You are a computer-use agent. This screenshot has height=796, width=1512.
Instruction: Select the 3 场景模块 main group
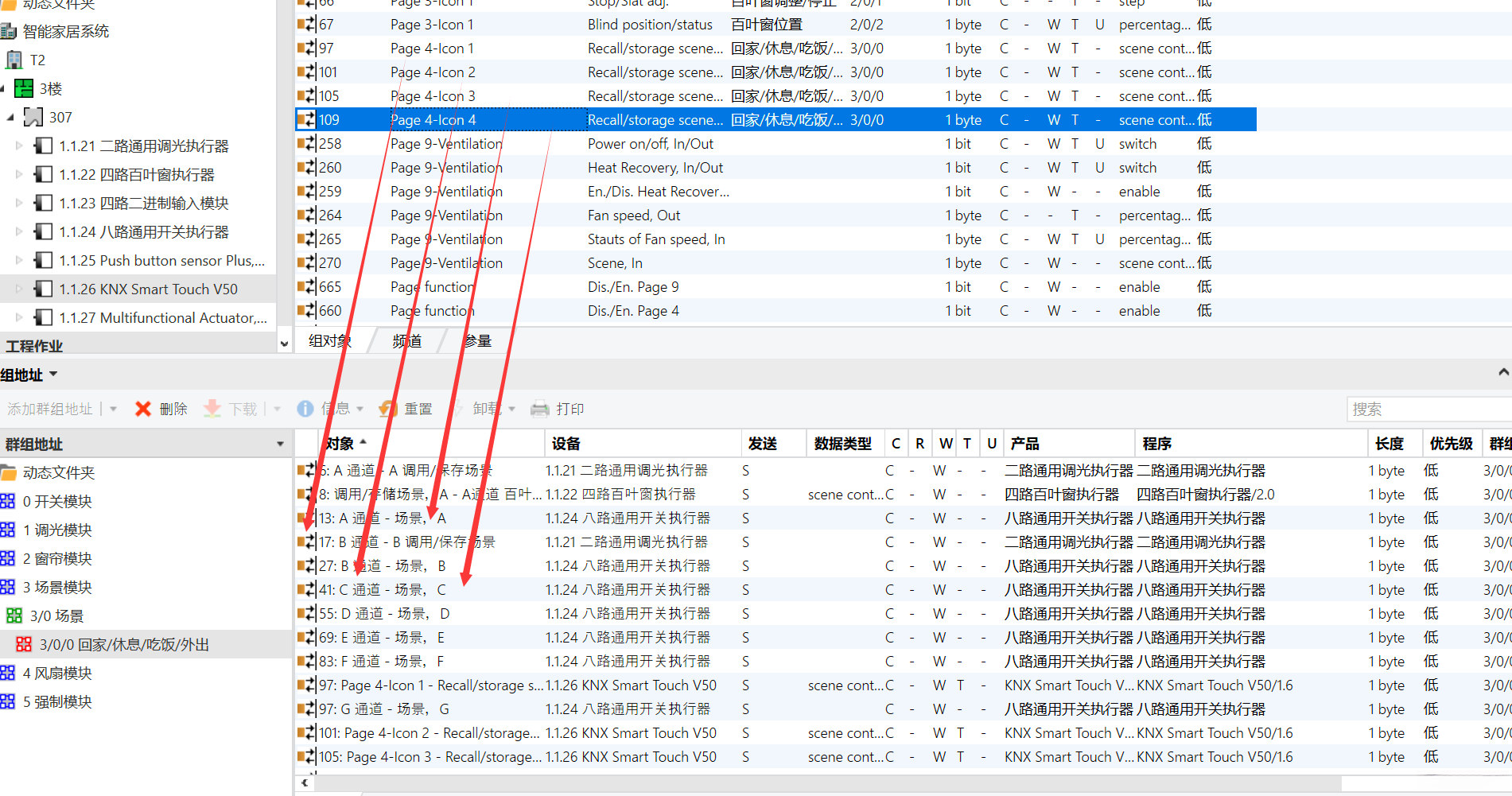click(57, 588)
